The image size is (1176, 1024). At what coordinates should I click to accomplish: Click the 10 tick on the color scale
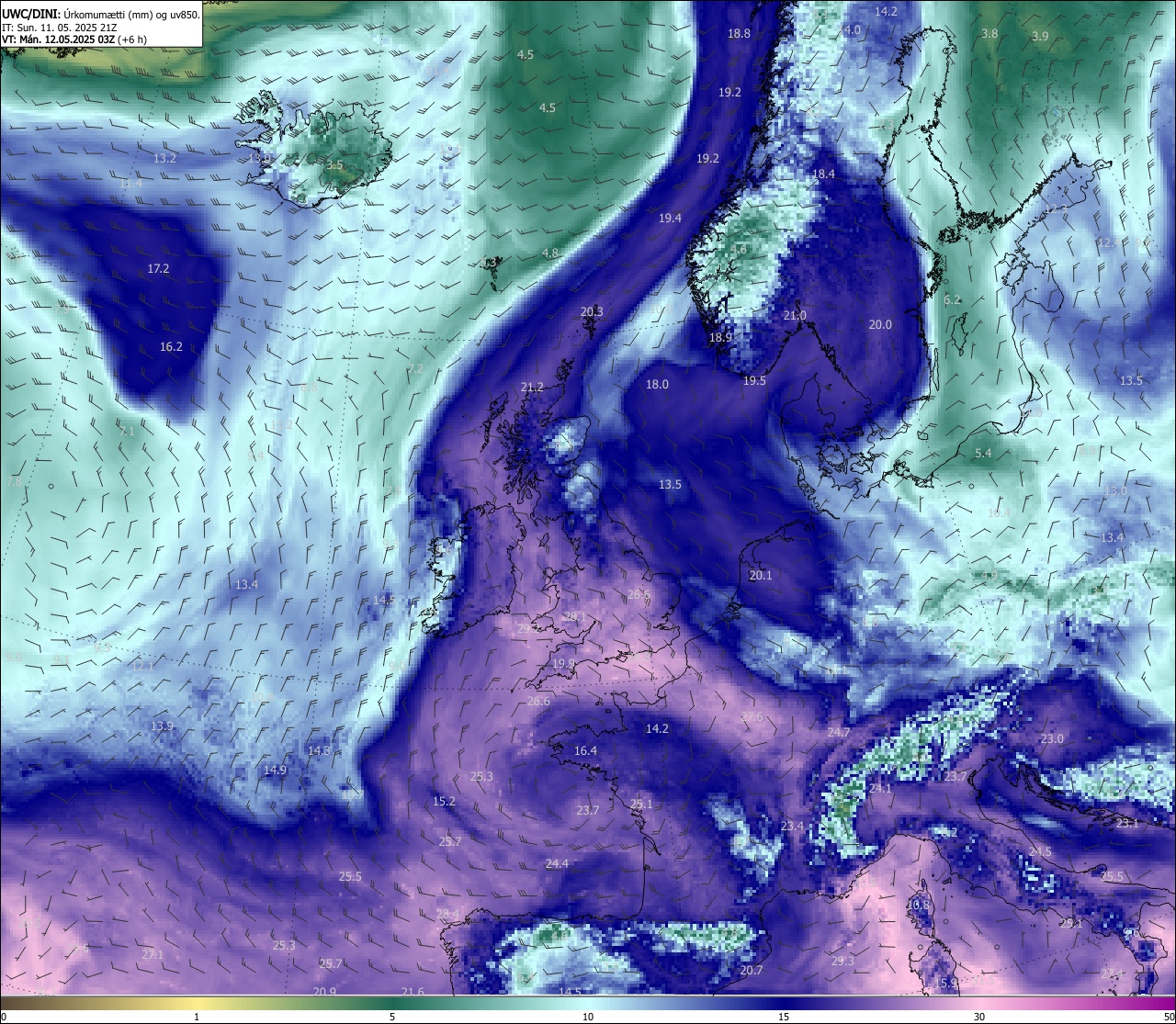tap(588, 1017)
